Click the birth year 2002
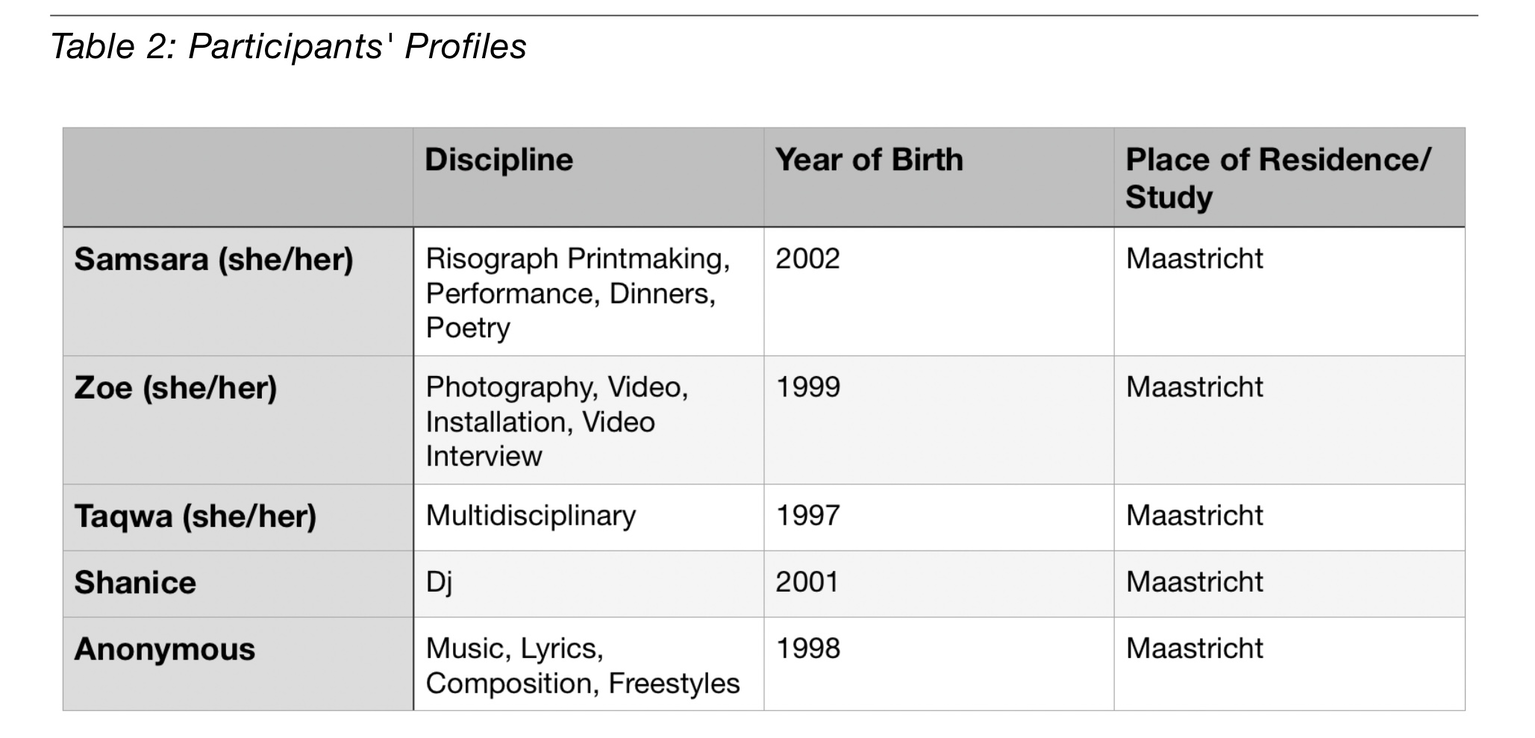1535x738 pixels. [808, 259]
